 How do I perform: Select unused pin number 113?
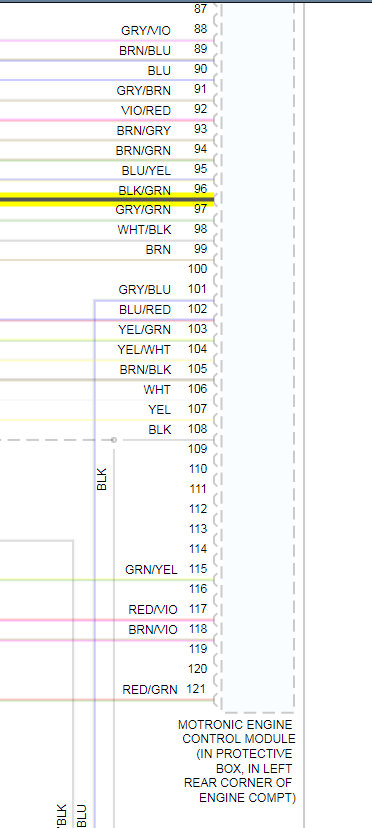coord(198,529)
